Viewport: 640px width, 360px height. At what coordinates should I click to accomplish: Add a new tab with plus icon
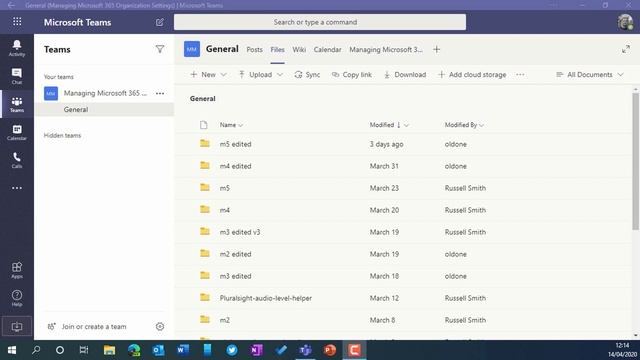click(436, 49)
